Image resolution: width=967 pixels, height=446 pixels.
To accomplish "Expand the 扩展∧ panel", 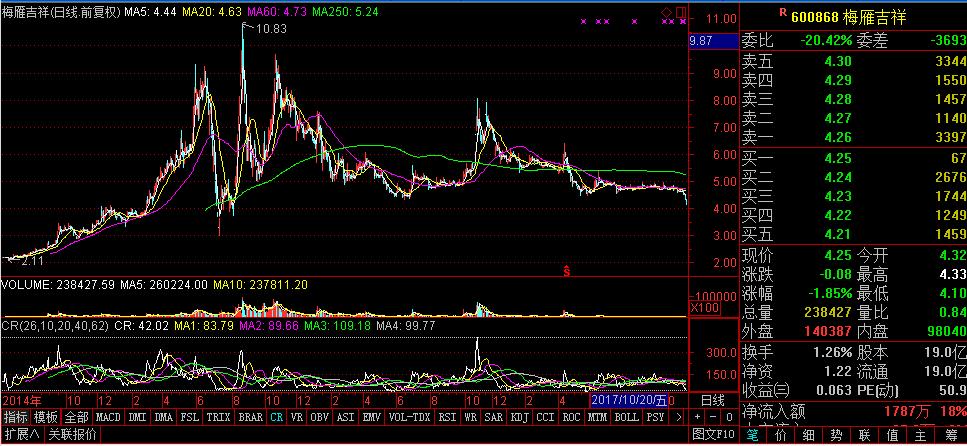I will pyautogui.click(x=23, y=434).
